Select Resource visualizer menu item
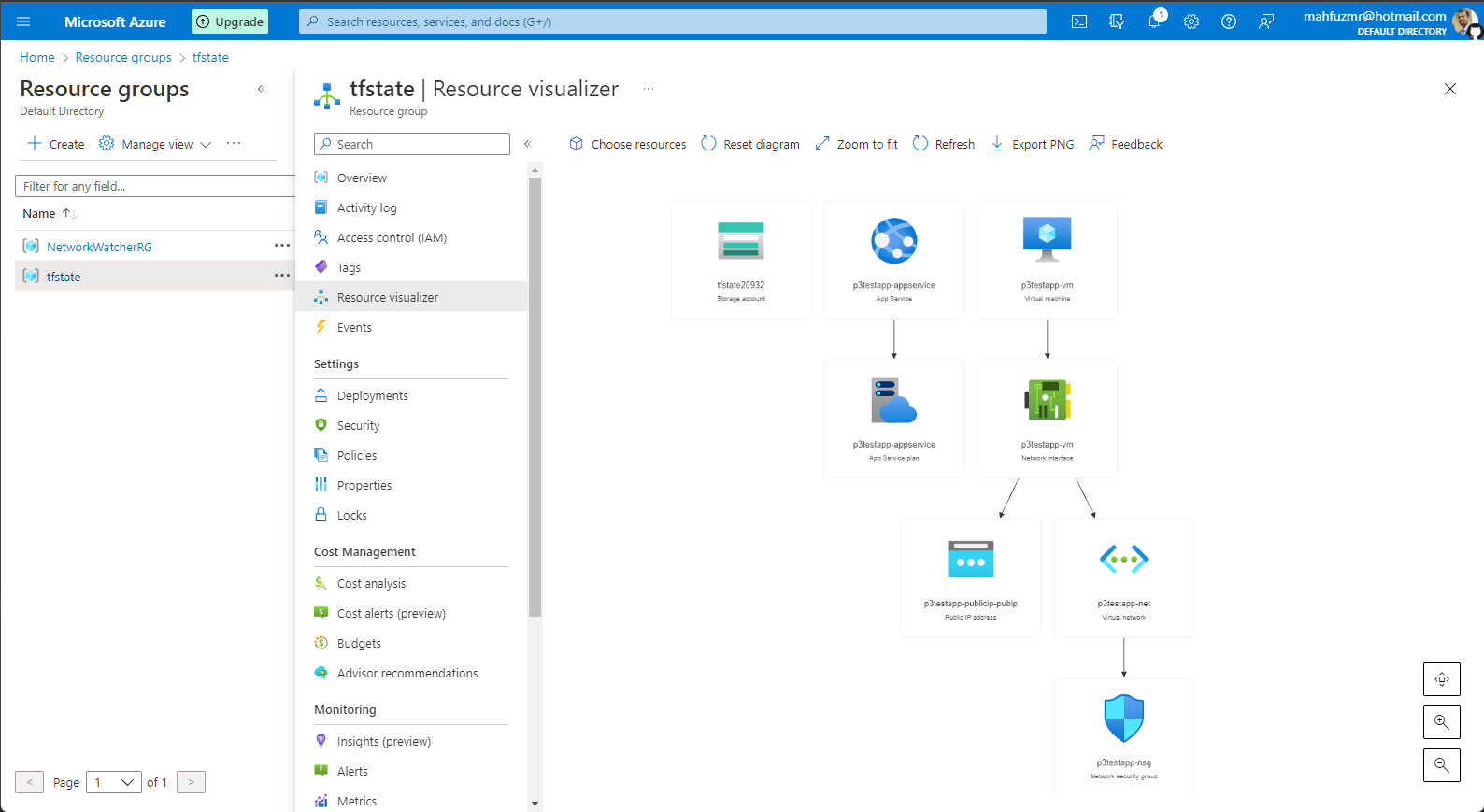This screenshot has height=812, width=1484. (411, 297)
